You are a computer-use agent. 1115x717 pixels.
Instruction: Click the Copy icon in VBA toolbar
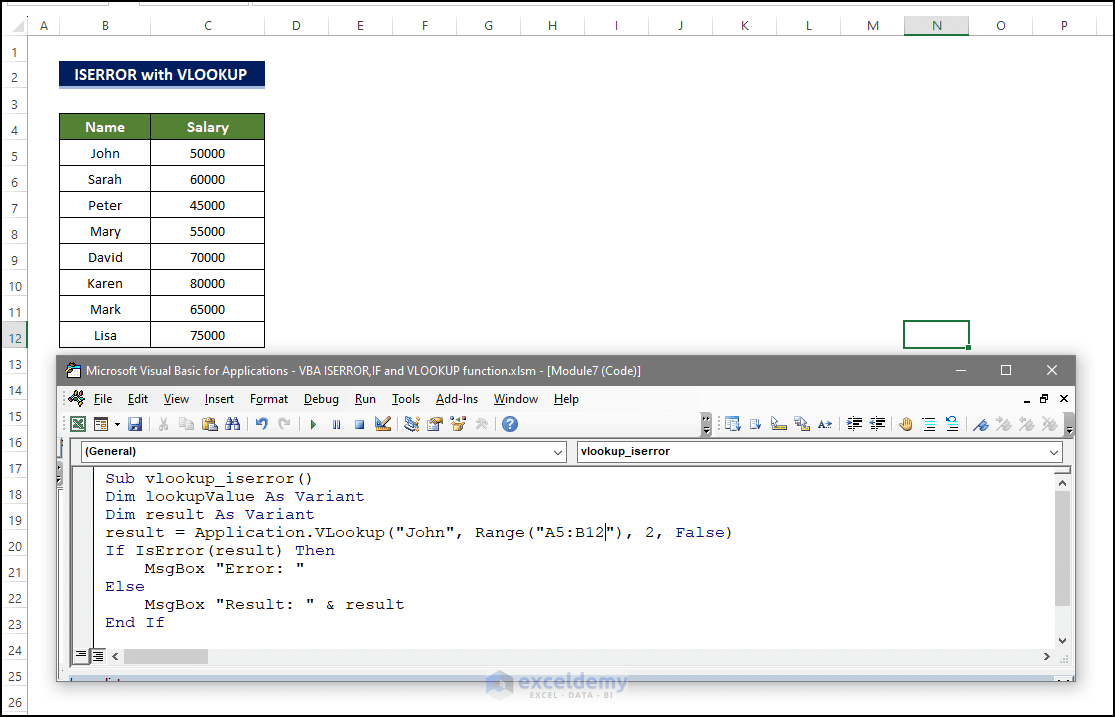pos(186,425)
